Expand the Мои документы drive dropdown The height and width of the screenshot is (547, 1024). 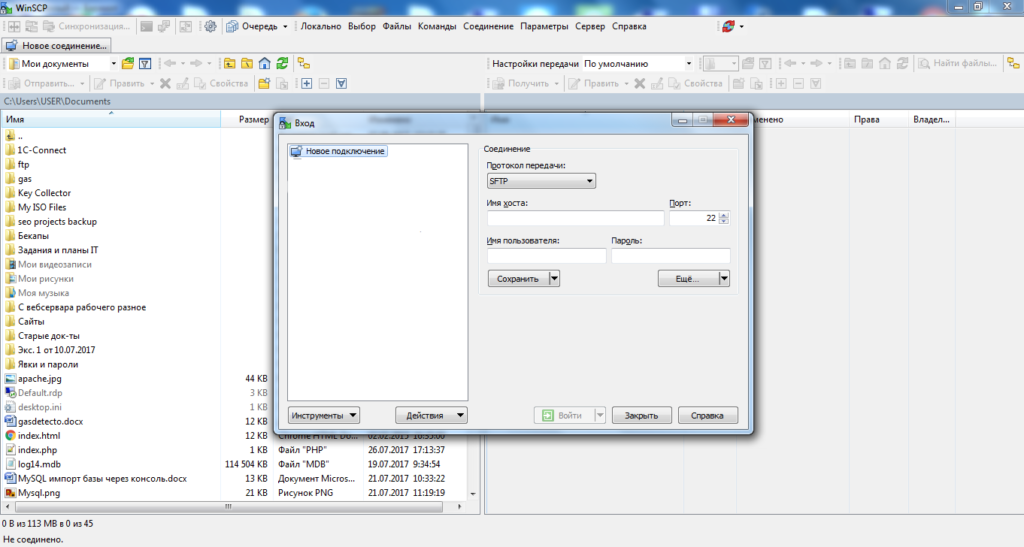(113, 63)
